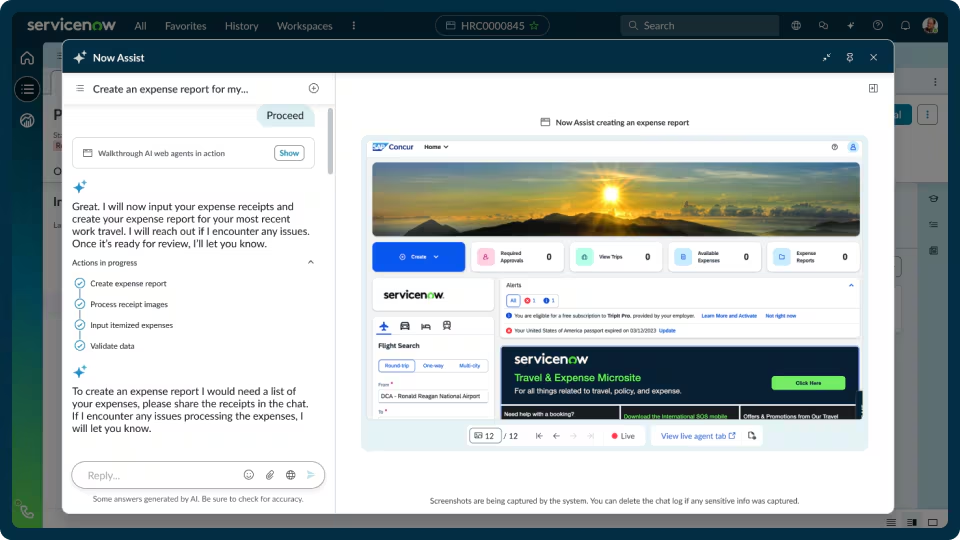Click the phone icon at bottom left
The image size is (960, 540).
point(26,511)
